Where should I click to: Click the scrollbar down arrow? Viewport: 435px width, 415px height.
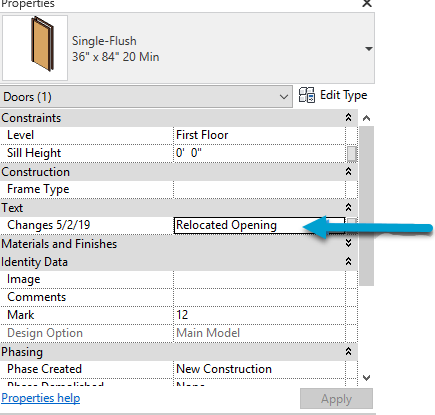pos(366,378)
